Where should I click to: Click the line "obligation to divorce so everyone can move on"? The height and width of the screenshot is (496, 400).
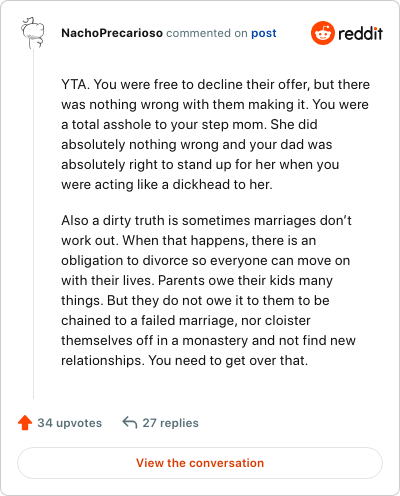click(x=206, y=260)
